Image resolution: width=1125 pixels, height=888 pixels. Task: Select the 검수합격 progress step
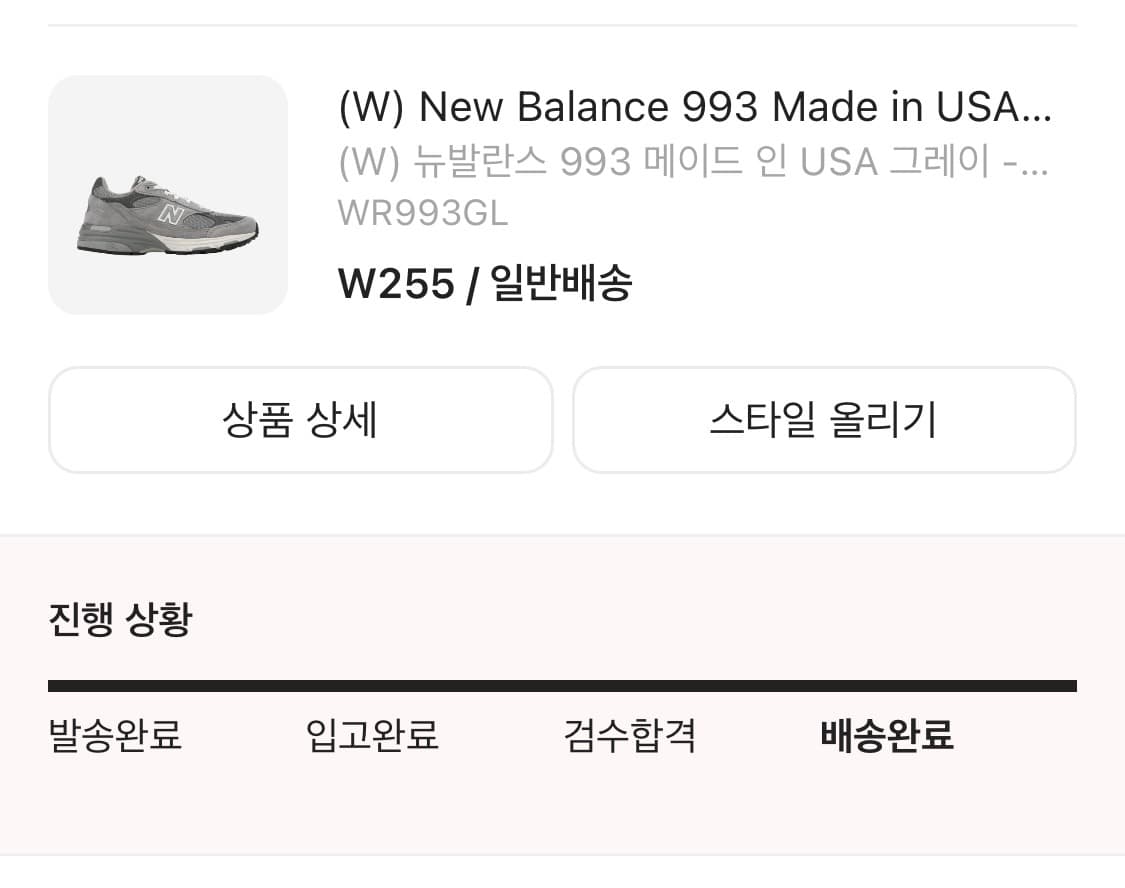630,737
